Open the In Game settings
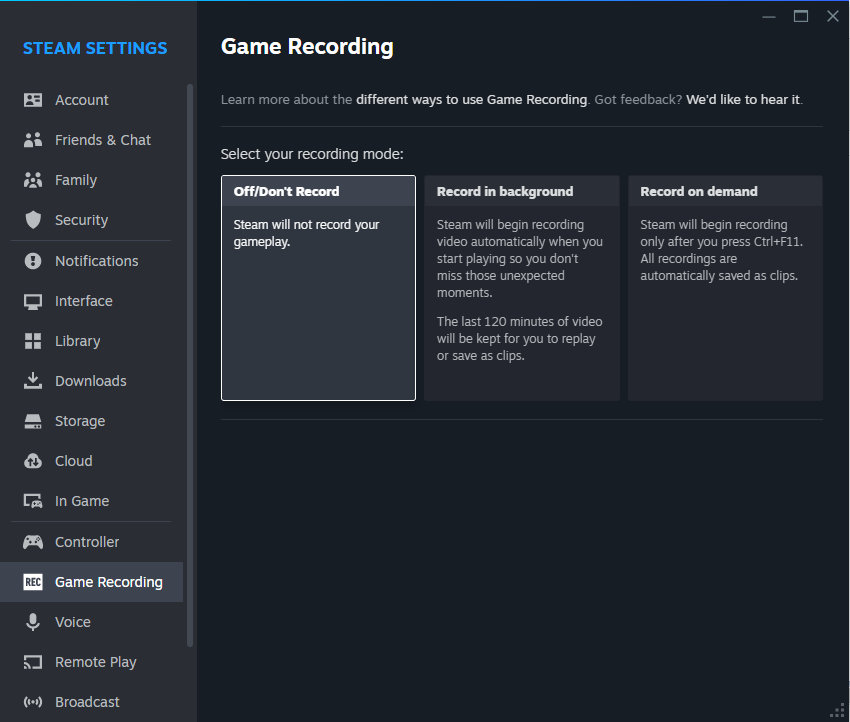Viewport: 850px width, 722px height. 82,501
